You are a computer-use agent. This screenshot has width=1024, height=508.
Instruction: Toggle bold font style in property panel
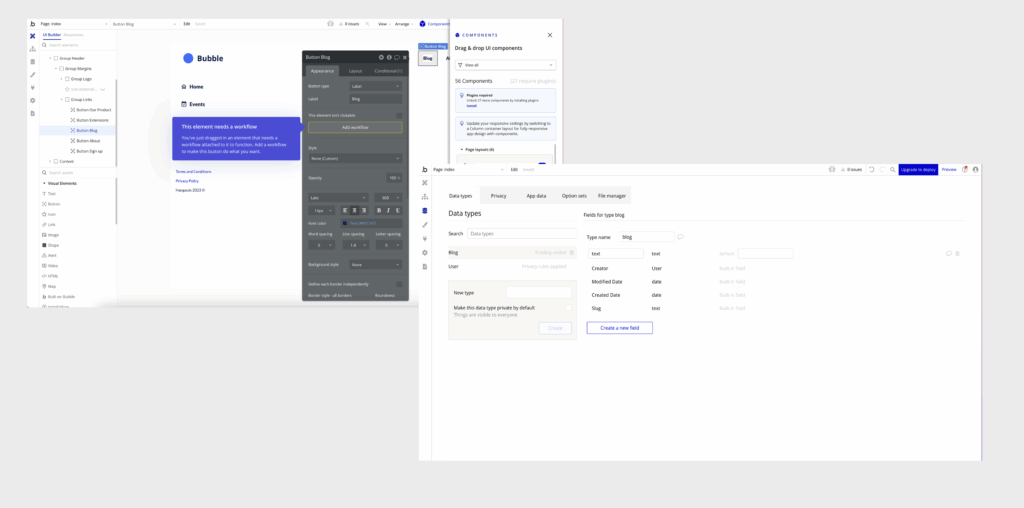[379, 210]
